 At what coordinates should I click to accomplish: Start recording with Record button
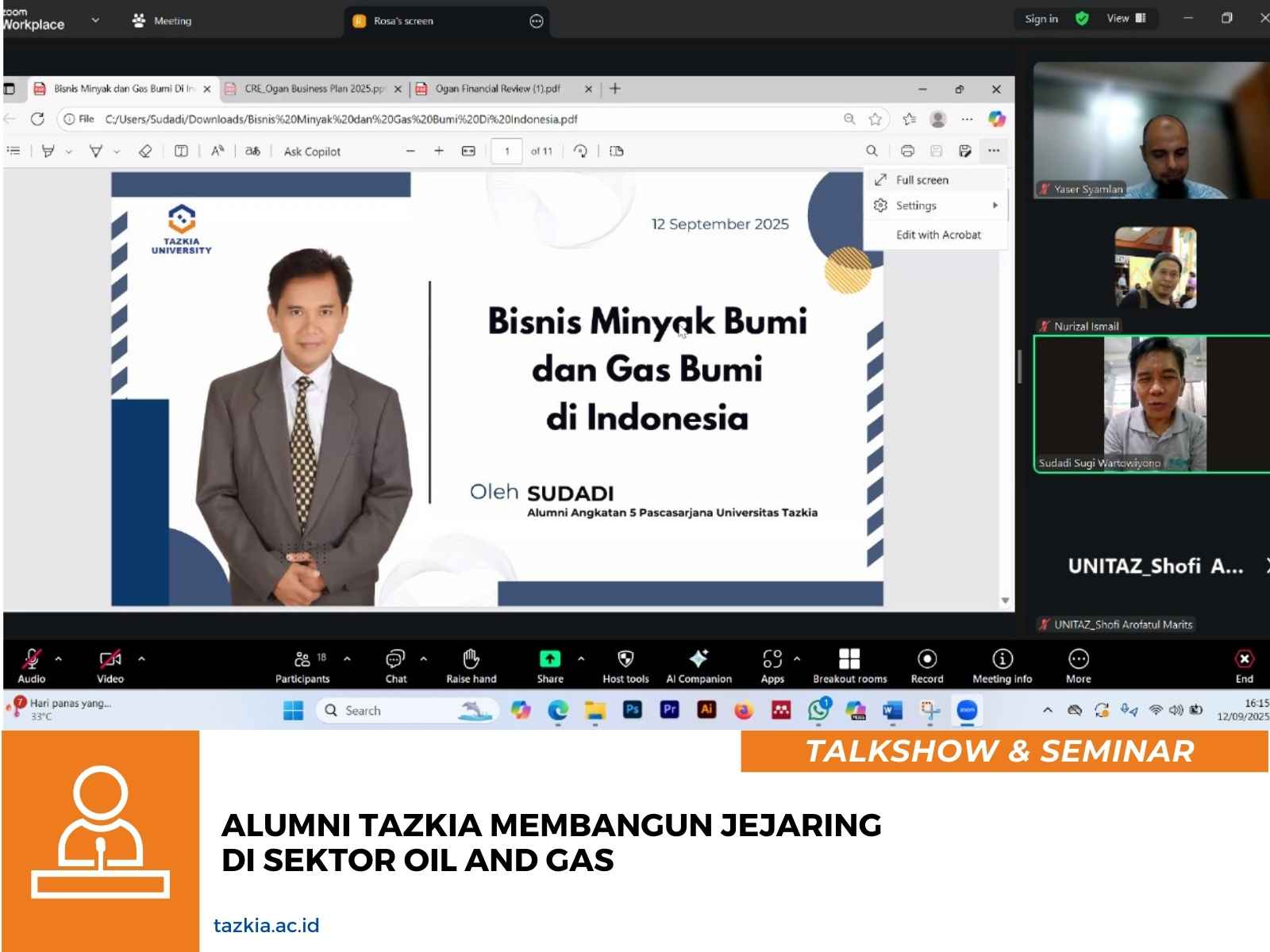coord(926,659)
